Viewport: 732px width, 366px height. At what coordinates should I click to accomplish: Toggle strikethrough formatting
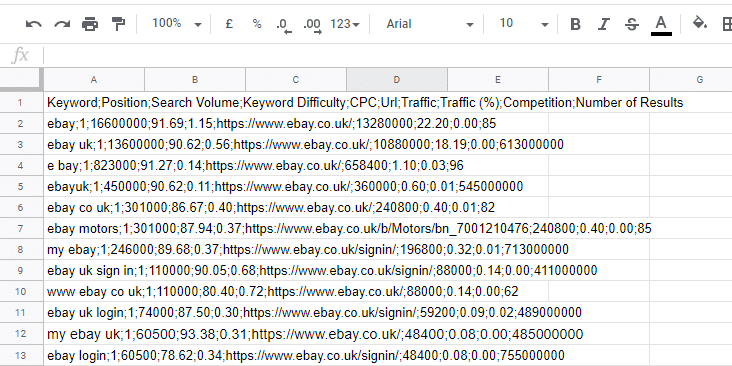pyautogui.click(x=632, y=24)
